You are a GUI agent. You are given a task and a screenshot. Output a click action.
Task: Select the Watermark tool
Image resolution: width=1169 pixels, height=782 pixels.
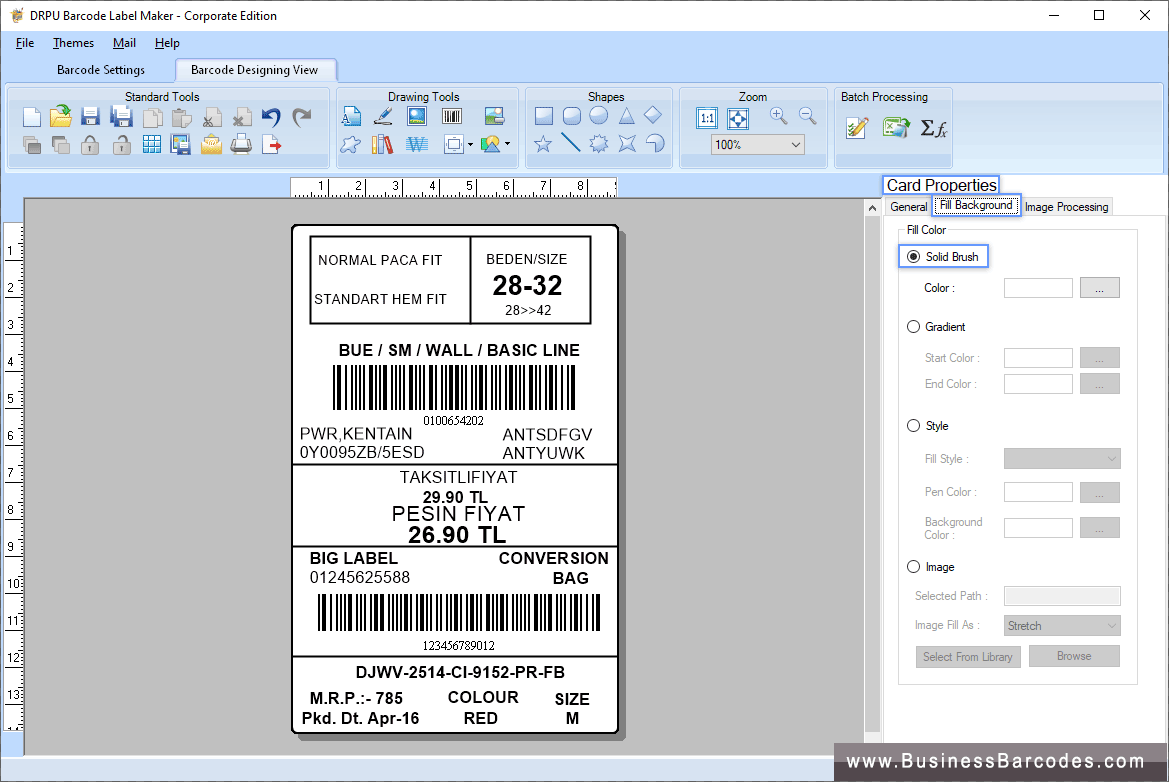tap(416, 143)
